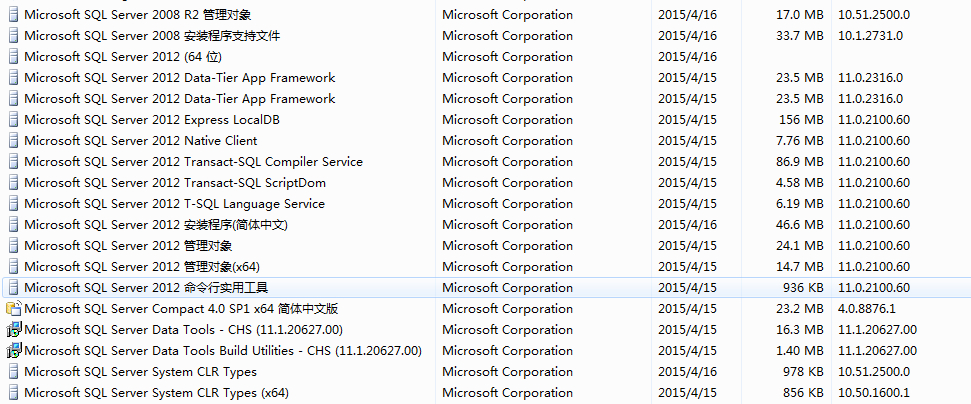The width and height of the screenshot is (971, 404).
Task: Select SQL Server 2012 安装程序(简体中文) entry
Action: point(156,224)
